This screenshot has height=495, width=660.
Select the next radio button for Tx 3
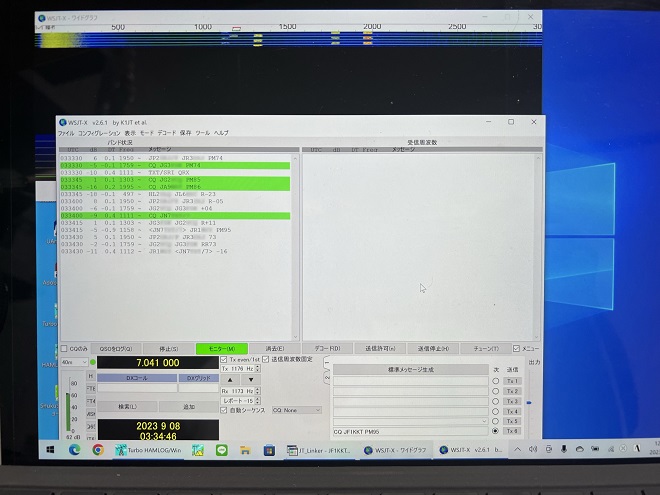pos(495,401)
